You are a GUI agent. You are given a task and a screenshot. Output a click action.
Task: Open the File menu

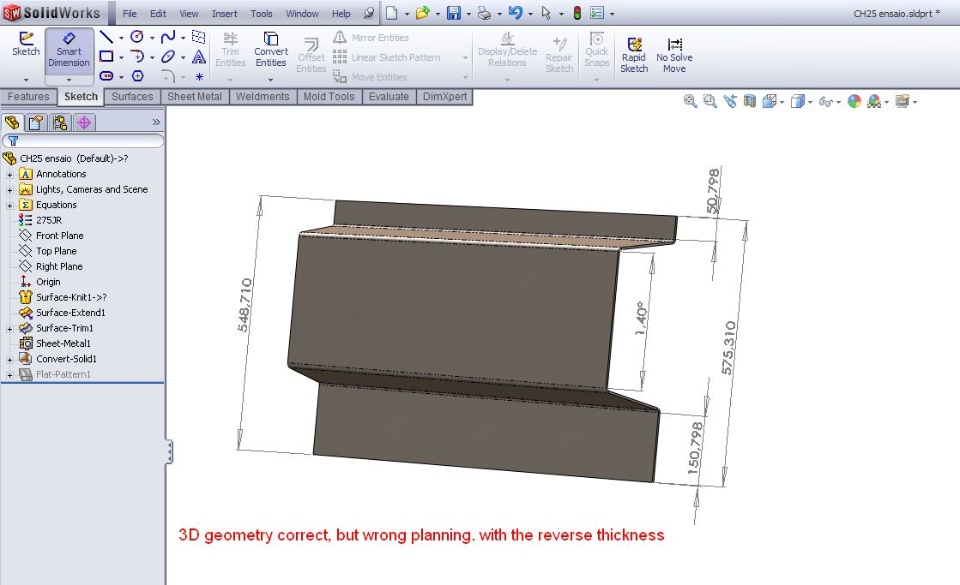[x=129, y=13]
